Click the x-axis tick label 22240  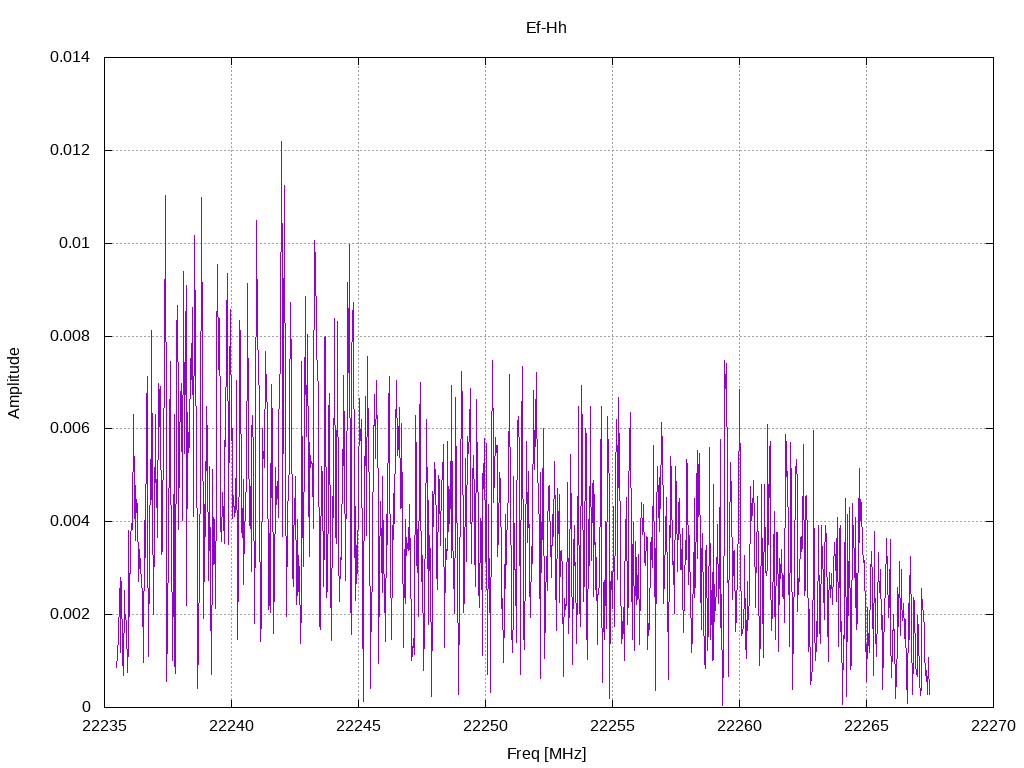(x=231, y=726)
